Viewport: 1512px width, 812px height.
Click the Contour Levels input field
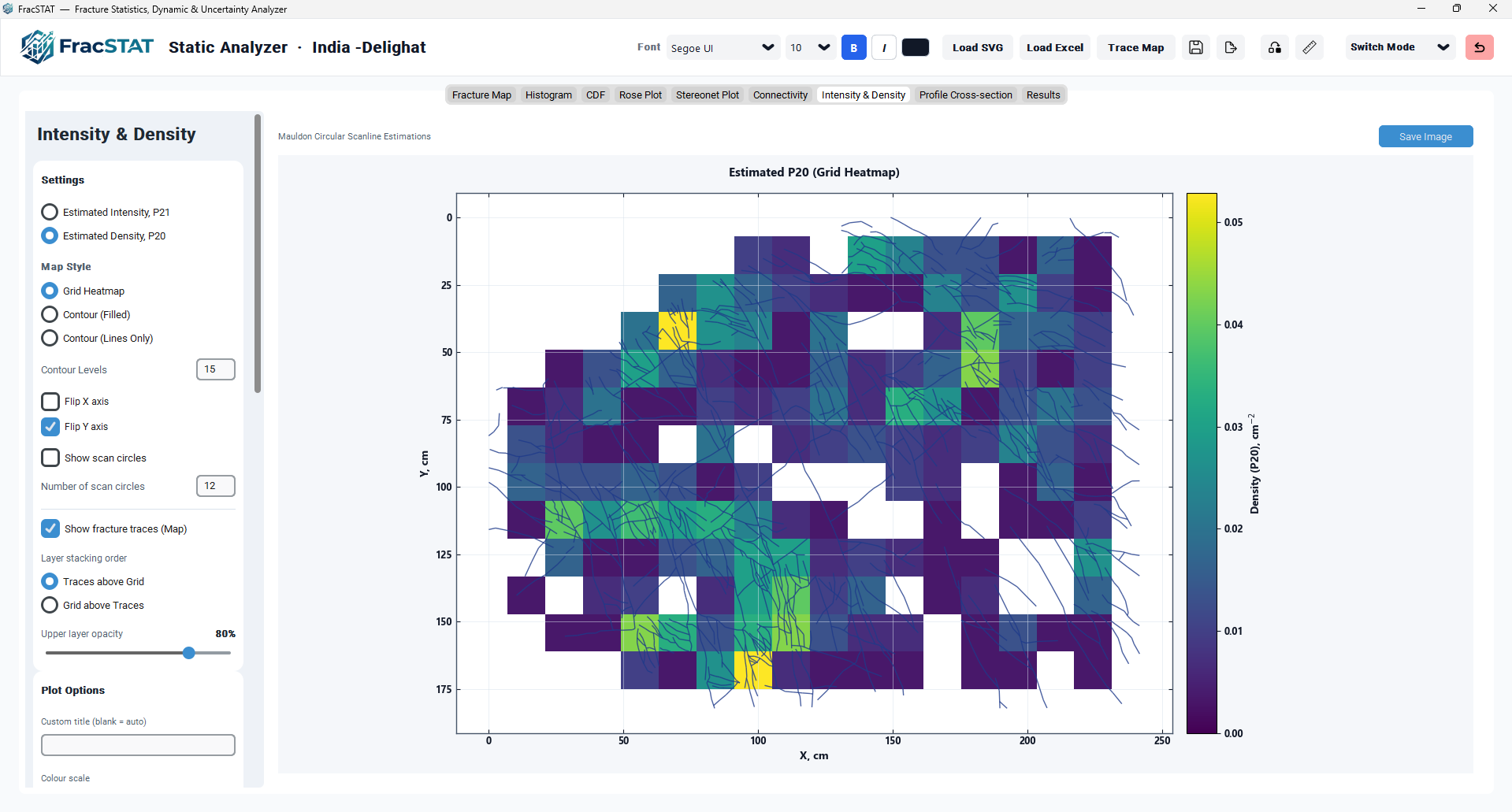[x=216, y=369]
